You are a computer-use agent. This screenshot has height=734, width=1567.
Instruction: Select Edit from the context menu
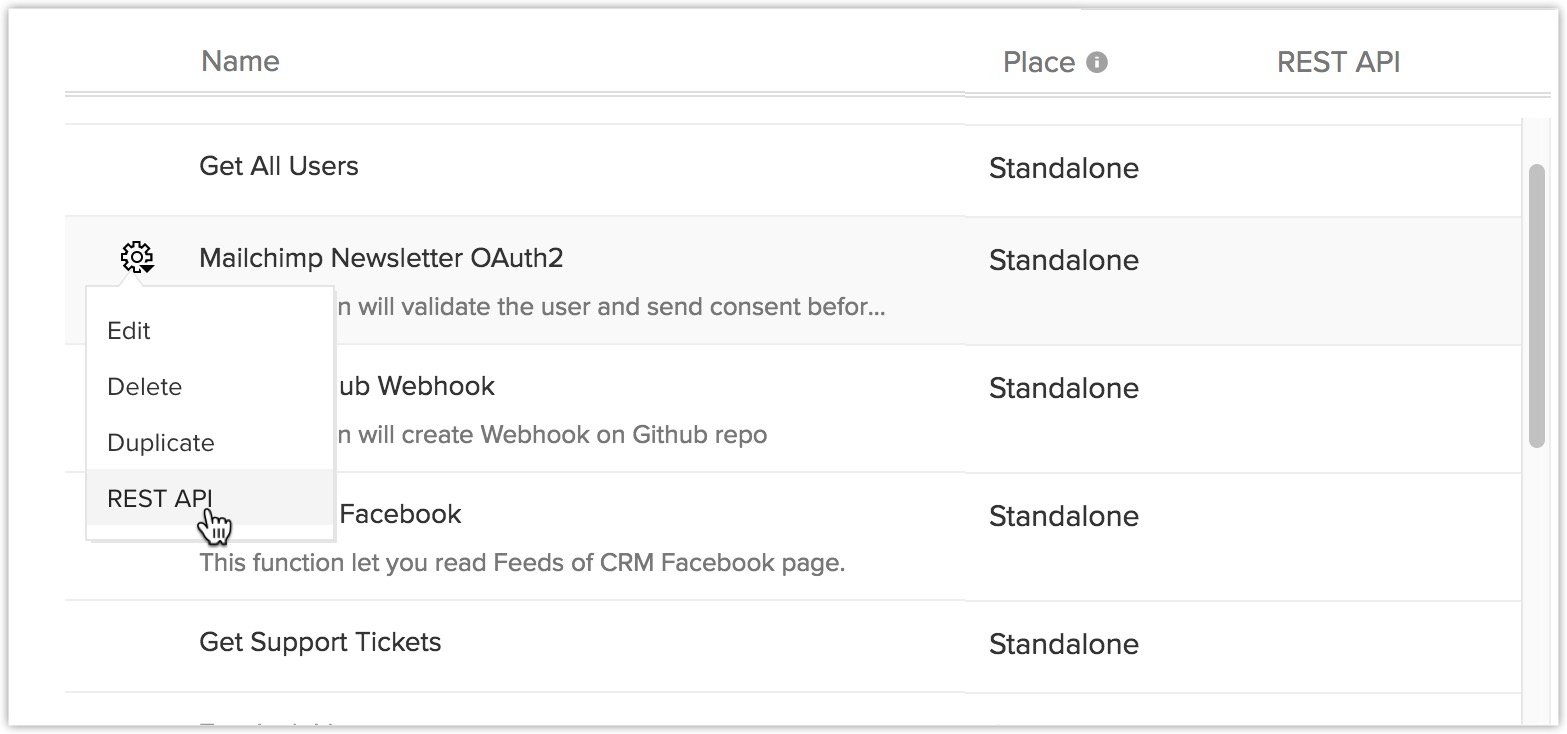tap(129, 331)
